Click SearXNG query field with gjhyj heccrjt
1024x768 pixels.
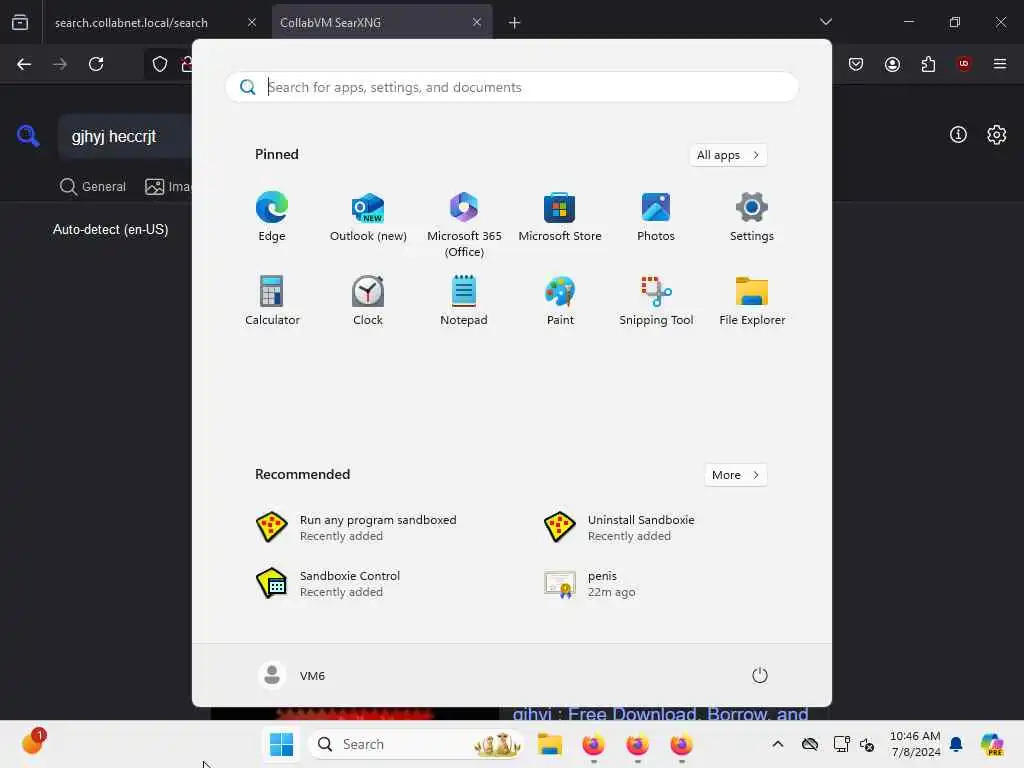tap(125, 136)
